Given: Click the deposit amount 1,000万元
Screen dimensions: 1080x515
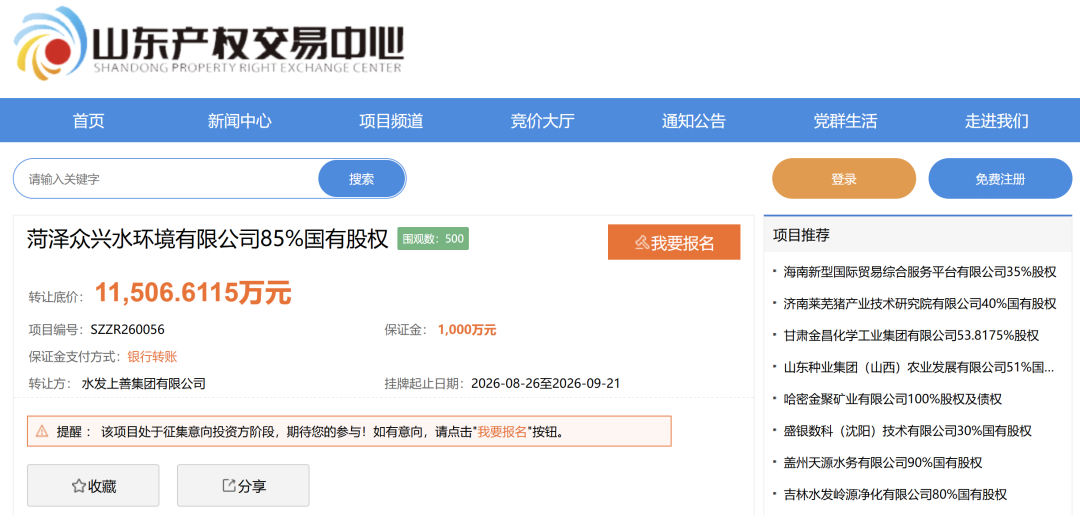Looking at the screenshot, I should pos(467,330).
